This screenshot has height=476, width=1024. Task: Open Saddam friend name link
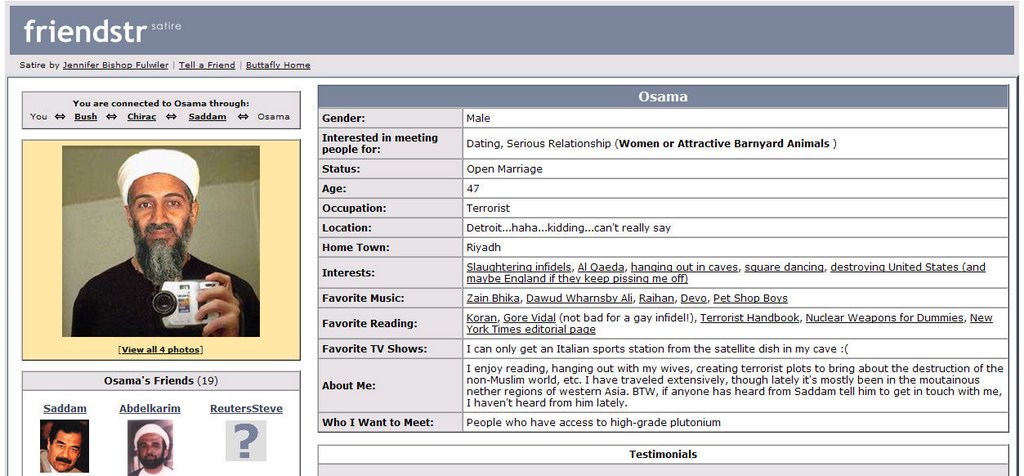pos(65,409)
